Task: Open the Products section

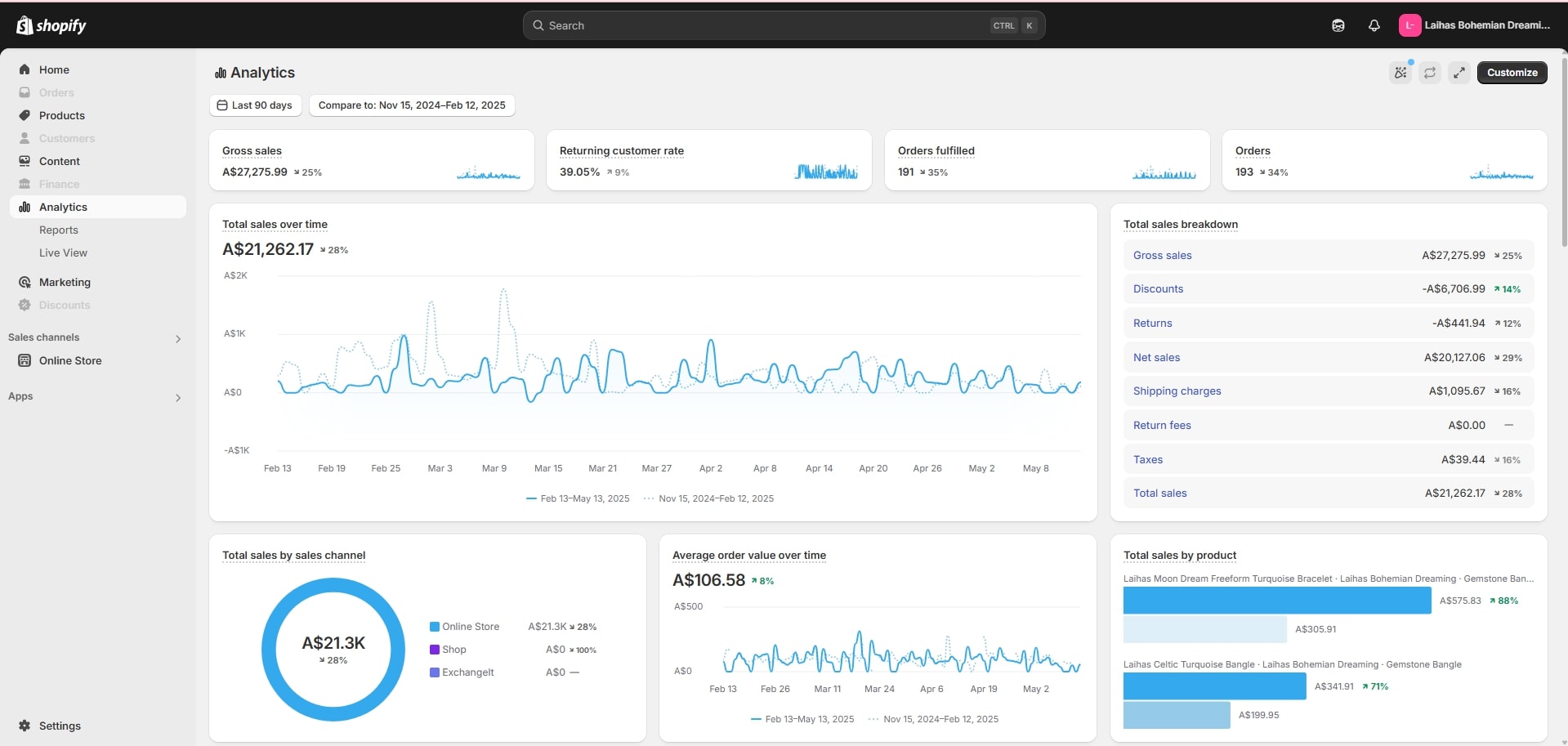Action: (x=61, y=115)
